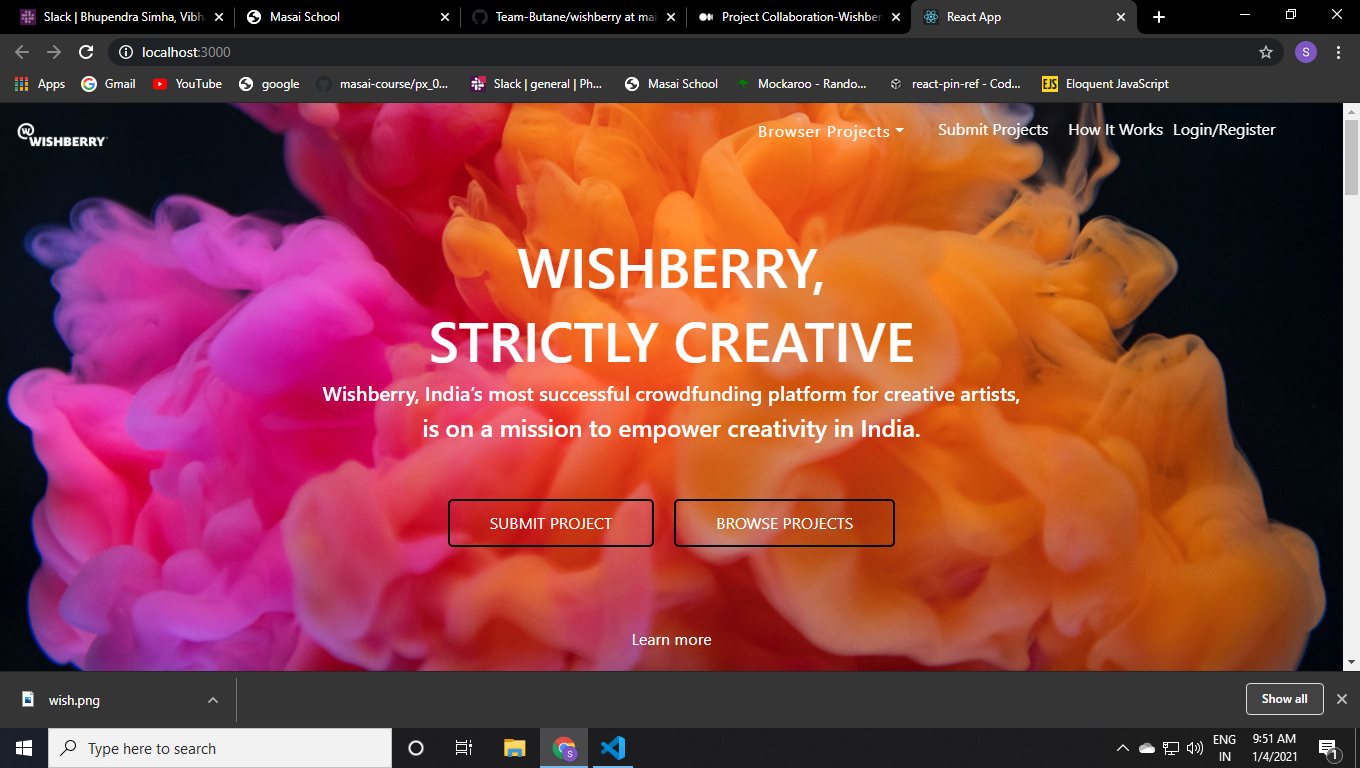Open the clock showing 9:51 AM

click(x=1274, y=748)
